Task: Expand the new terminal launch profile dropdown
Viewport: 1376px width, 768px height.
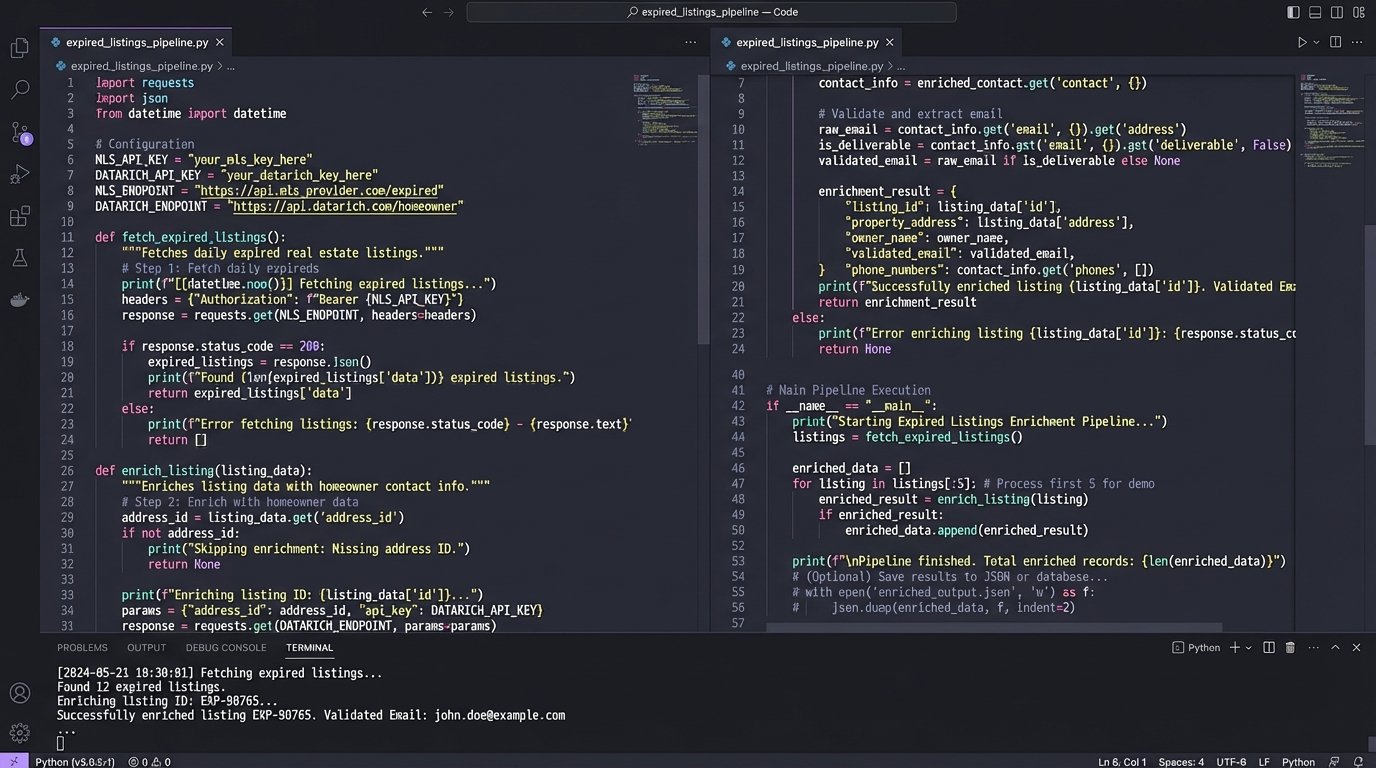Action: [1249, 648]
